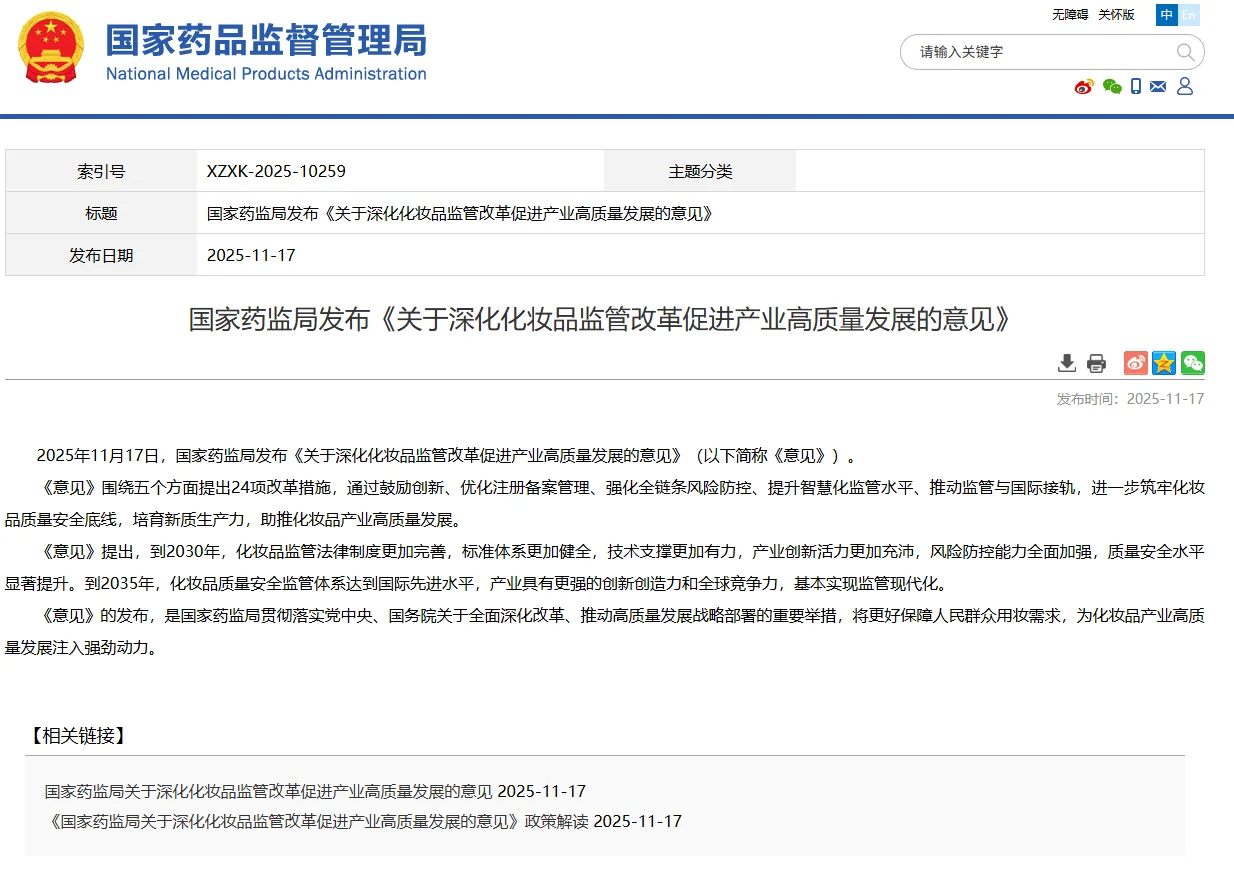1234x882 pixels.
Task: Open the 政策解读 policy interpretation link
Action: (x=310, y=821)
